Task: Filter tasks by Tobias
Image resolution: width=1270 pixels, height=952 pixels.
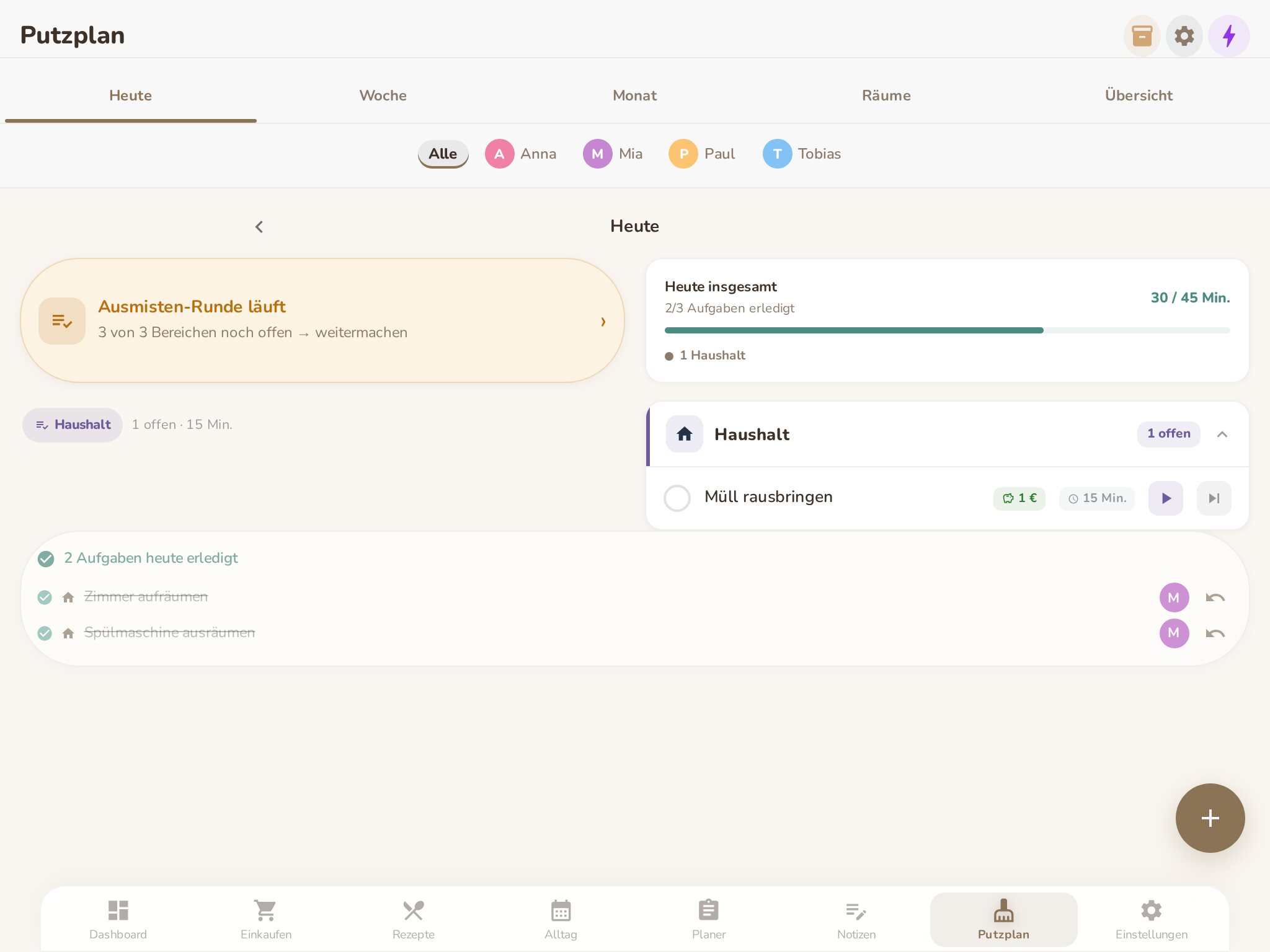Action: pos(802,154)
